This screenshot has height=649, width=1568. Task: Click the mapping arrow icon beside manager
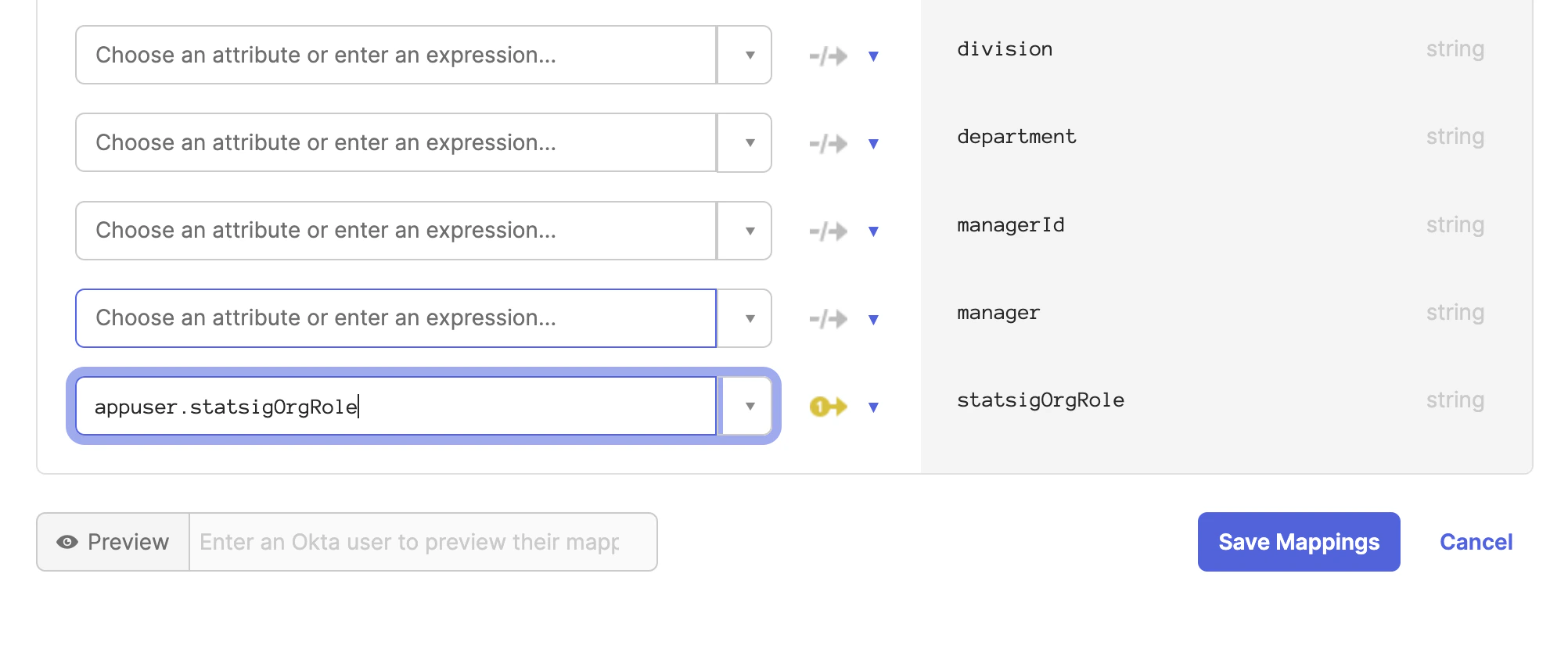tap(827, 318)
